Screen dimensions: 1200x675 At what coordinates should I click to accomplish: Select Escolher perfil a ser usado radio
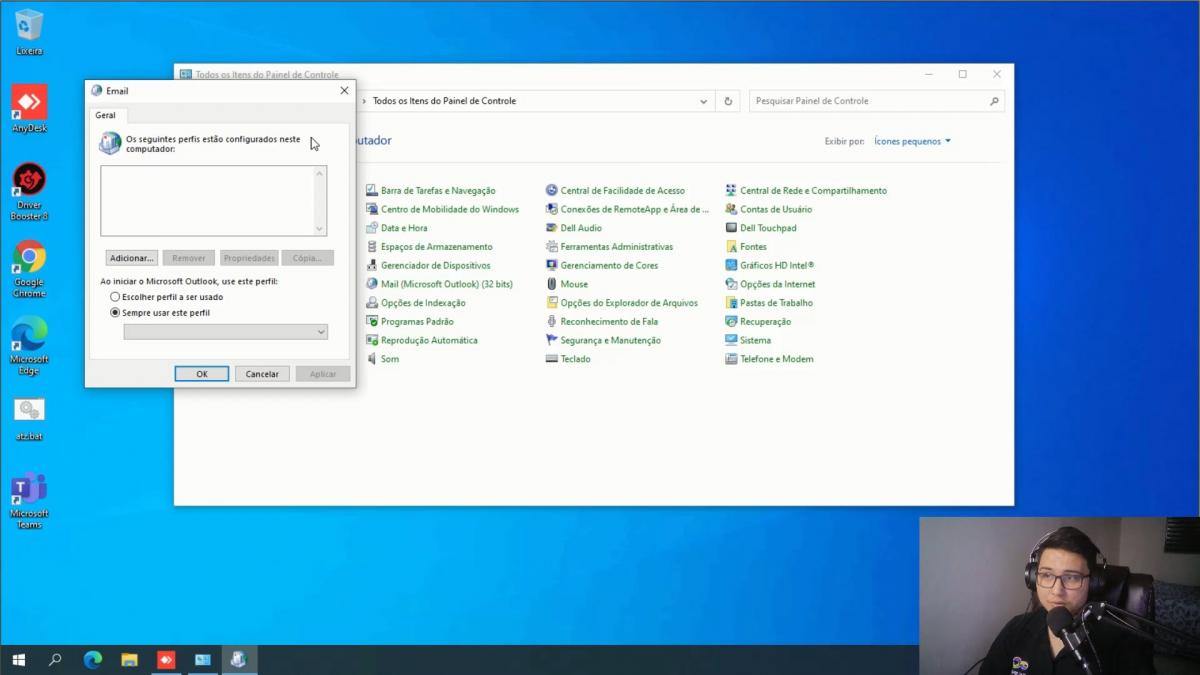(x=115, y=297)
